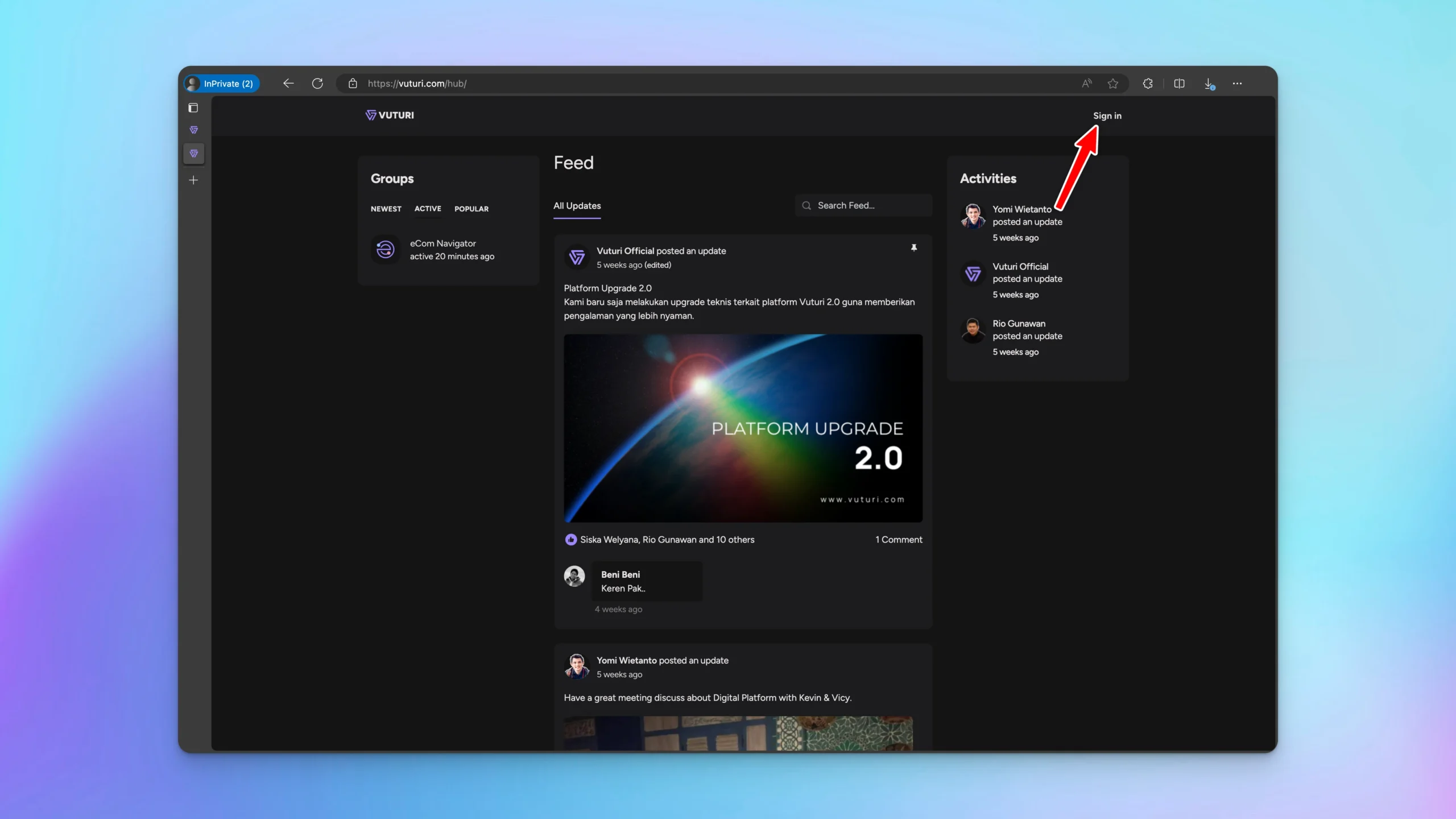Click the 'Keren Pak..' comment text
Image resolution: width=1456 pixels, height=819 pixels.
coord(623,589)
